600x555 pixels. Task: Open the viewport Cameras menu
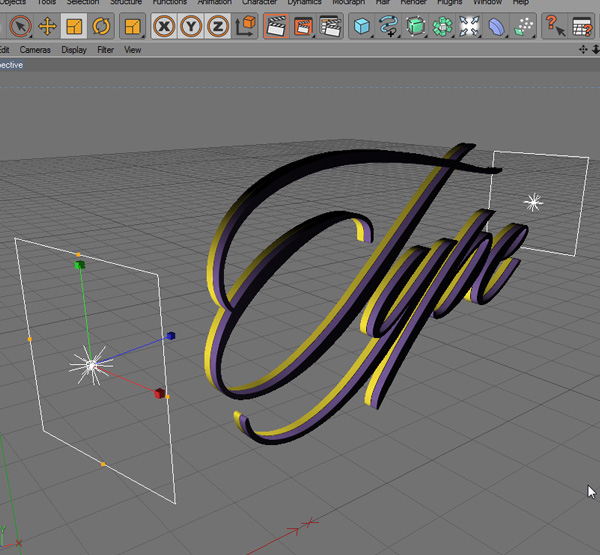[35, 49]
